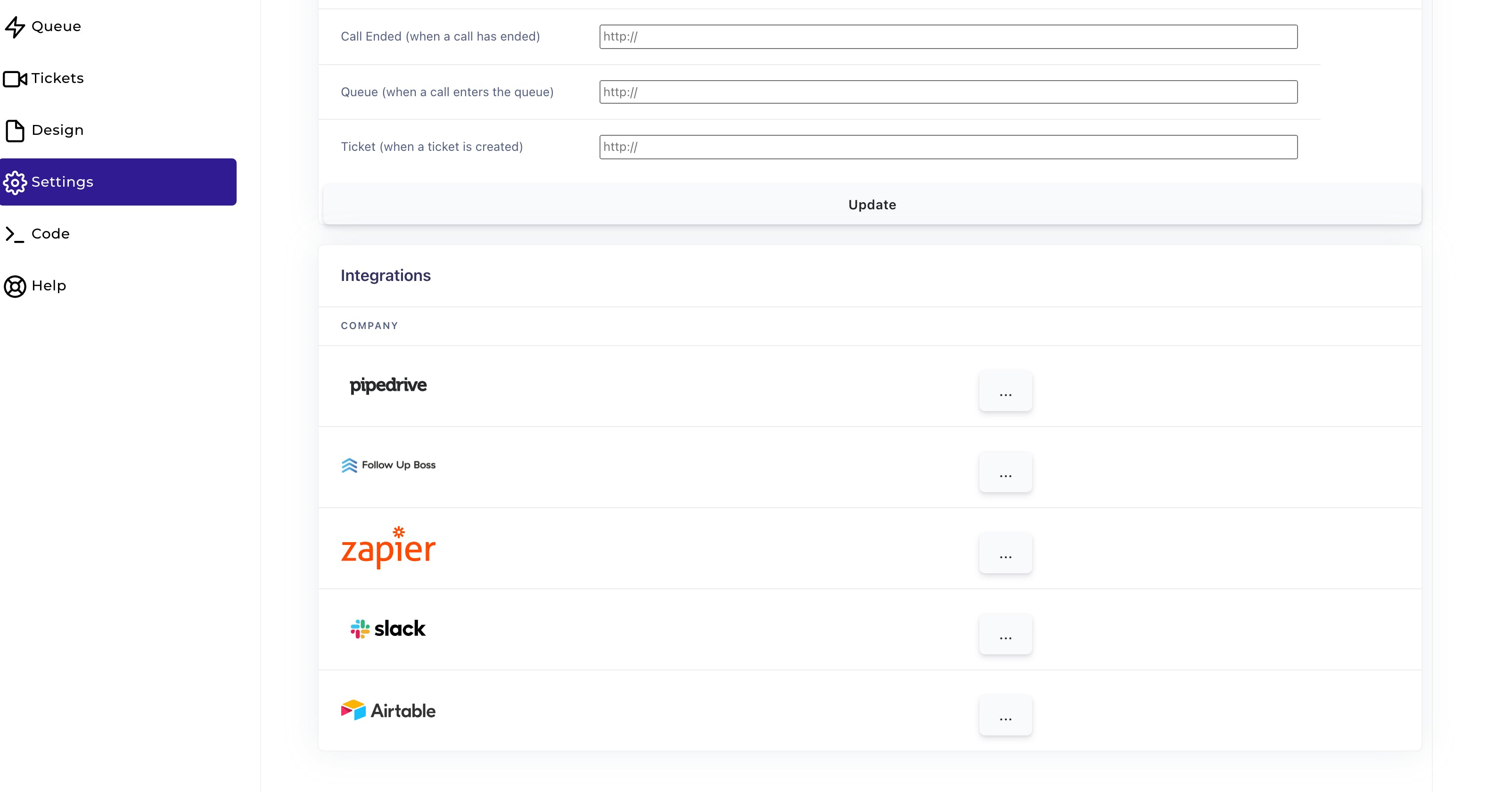Click the Tickets video camera icon
The width and height of the screenshot is (1512, 792).
(x=15, y=79)
